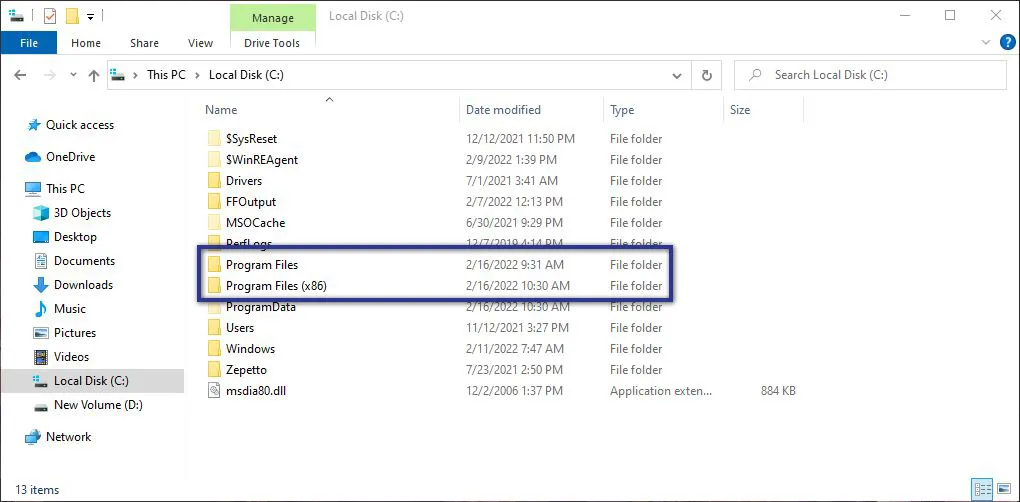Click the Program Files (x86) folder icon
The width and height of the screenshot is (1020, 502).
(215, 285)
